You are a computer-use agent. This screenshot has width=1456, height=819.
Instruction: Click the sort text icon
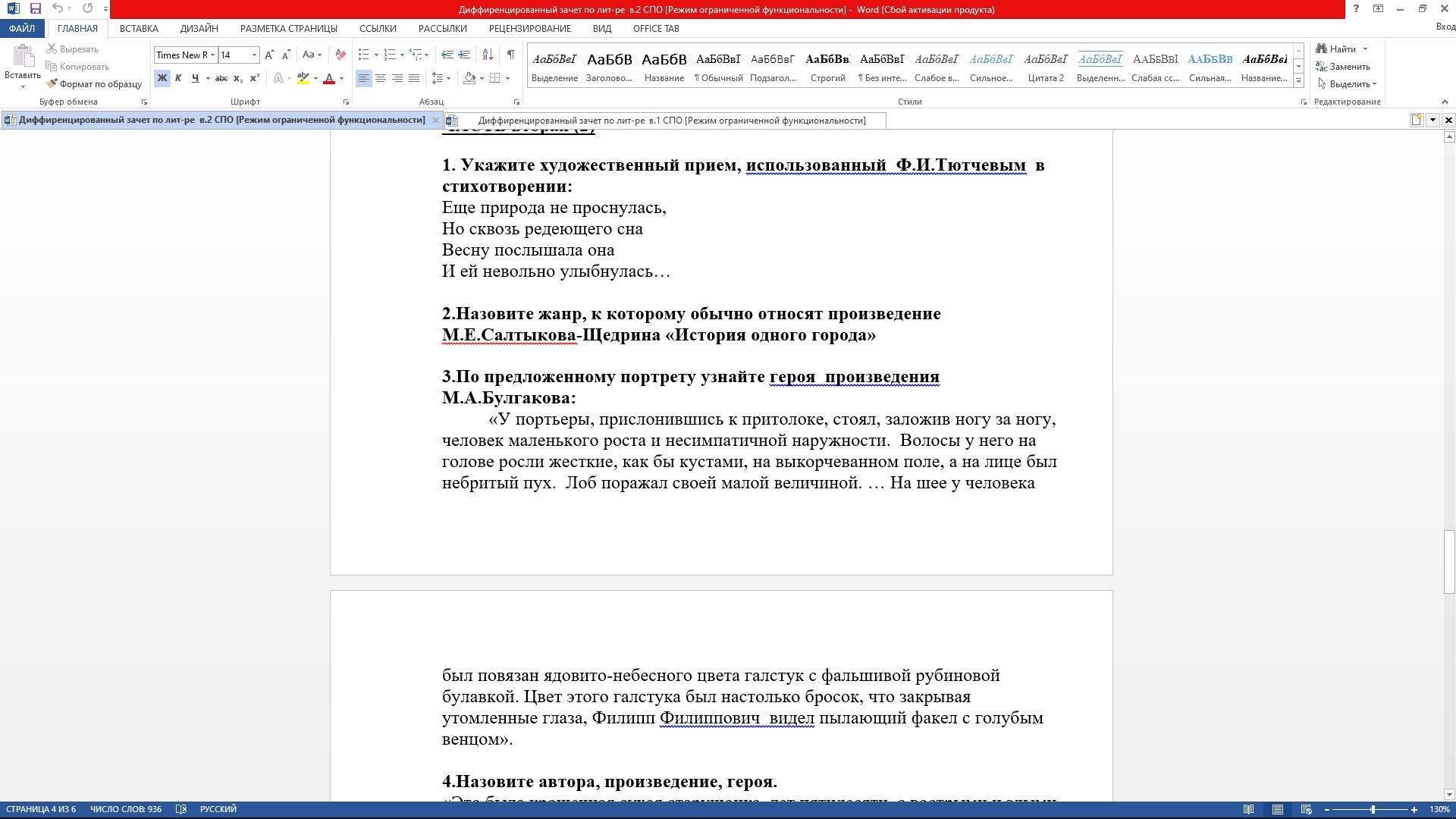(x=488, y=55)
